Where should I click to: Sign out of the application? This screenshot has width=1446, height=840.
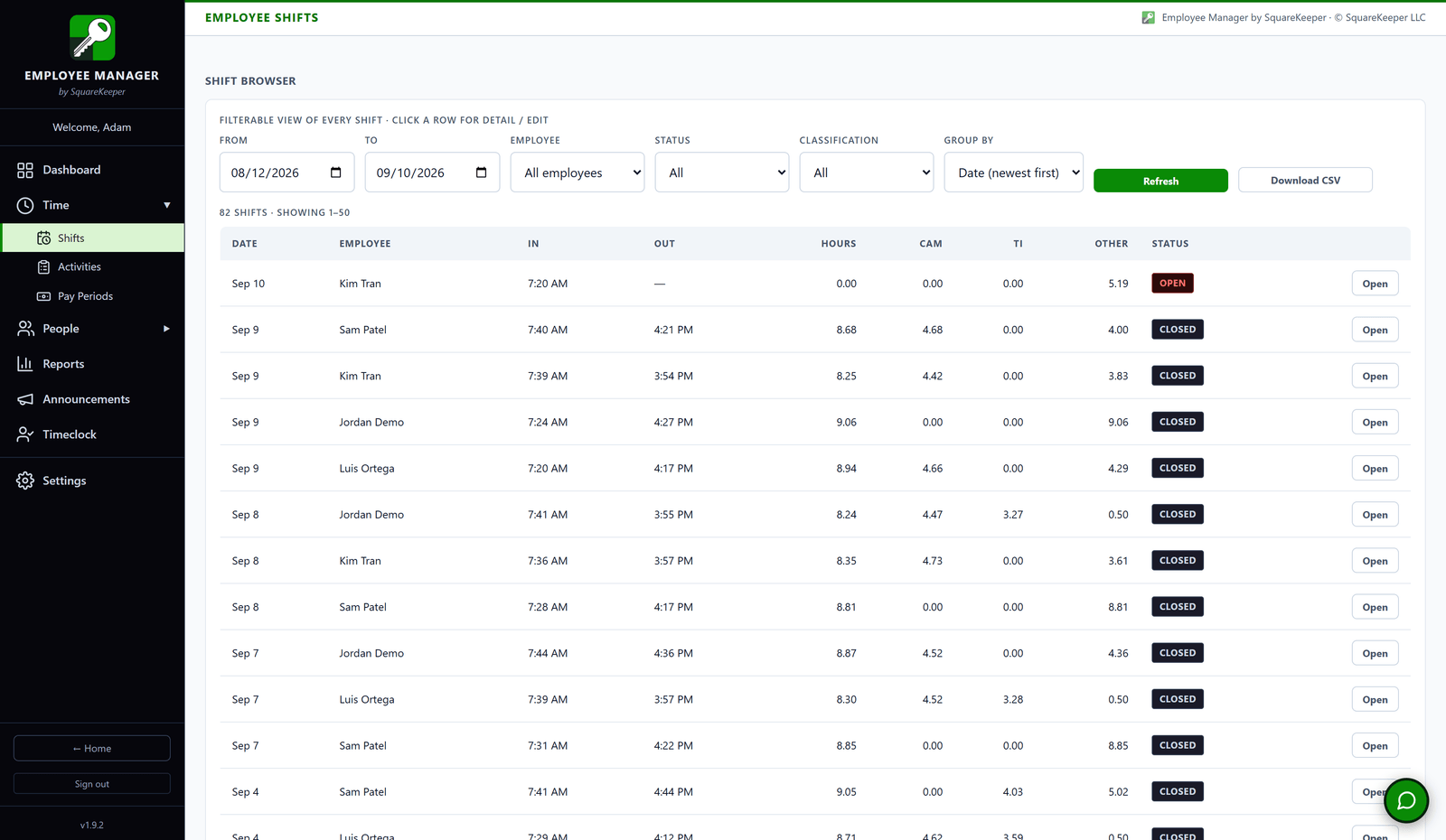tap(92, 784)
